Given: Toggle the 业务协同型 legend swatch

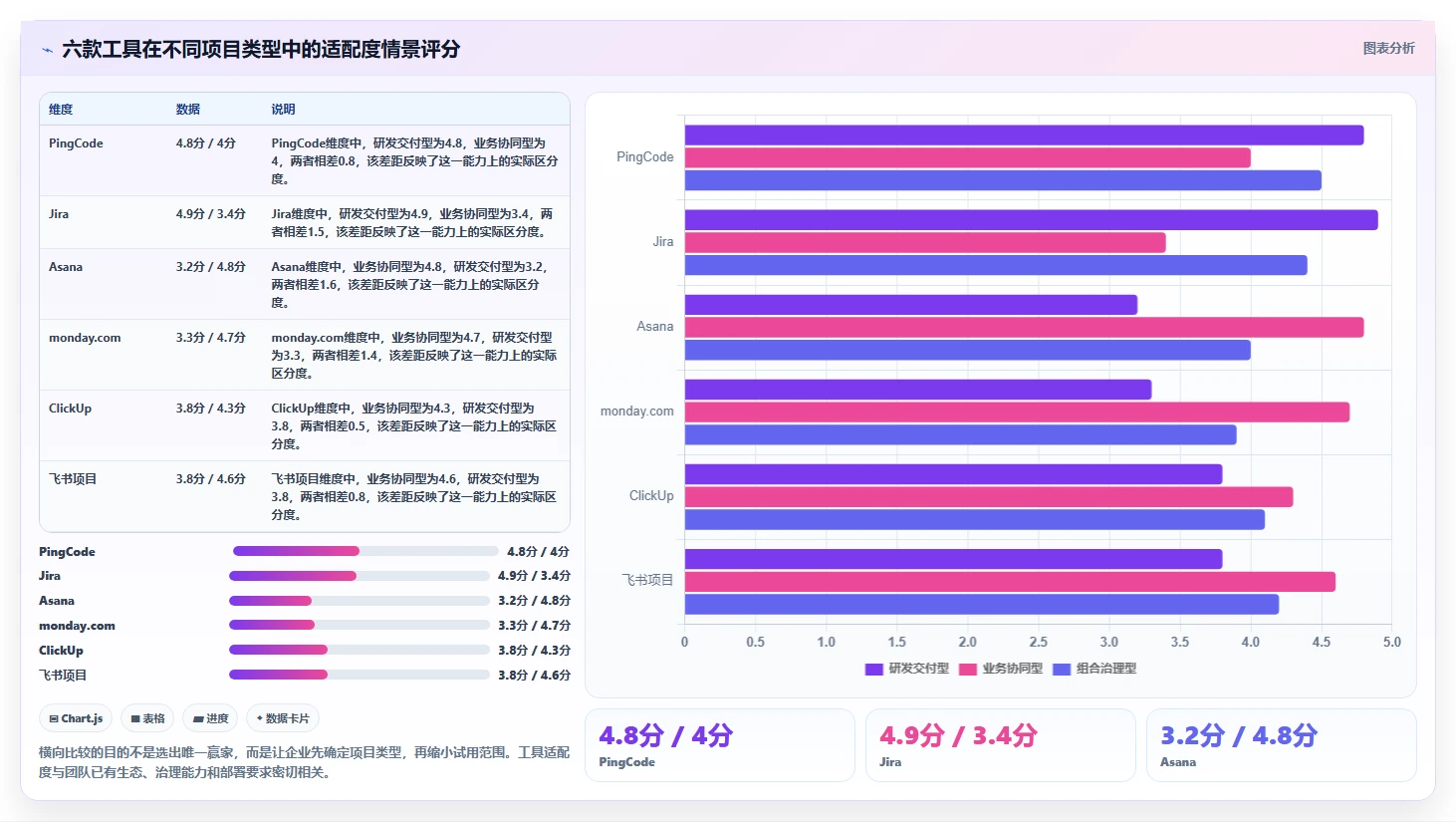Looking at the screenshot, I should (968, 670).
